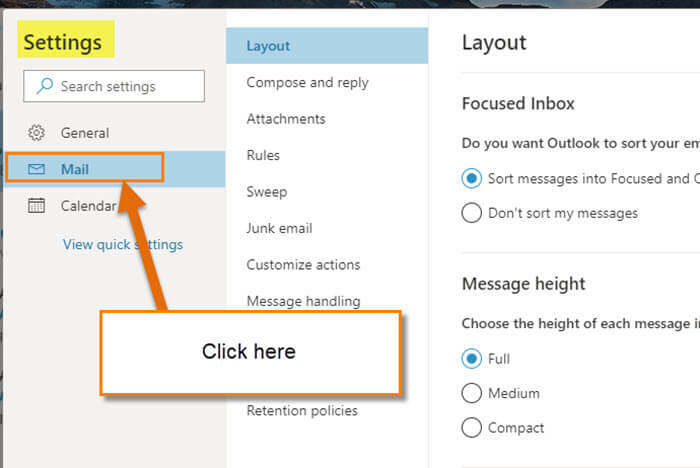Click the Calendar grid icon
This screenshot has height=468, width=700.
[36, 205]
